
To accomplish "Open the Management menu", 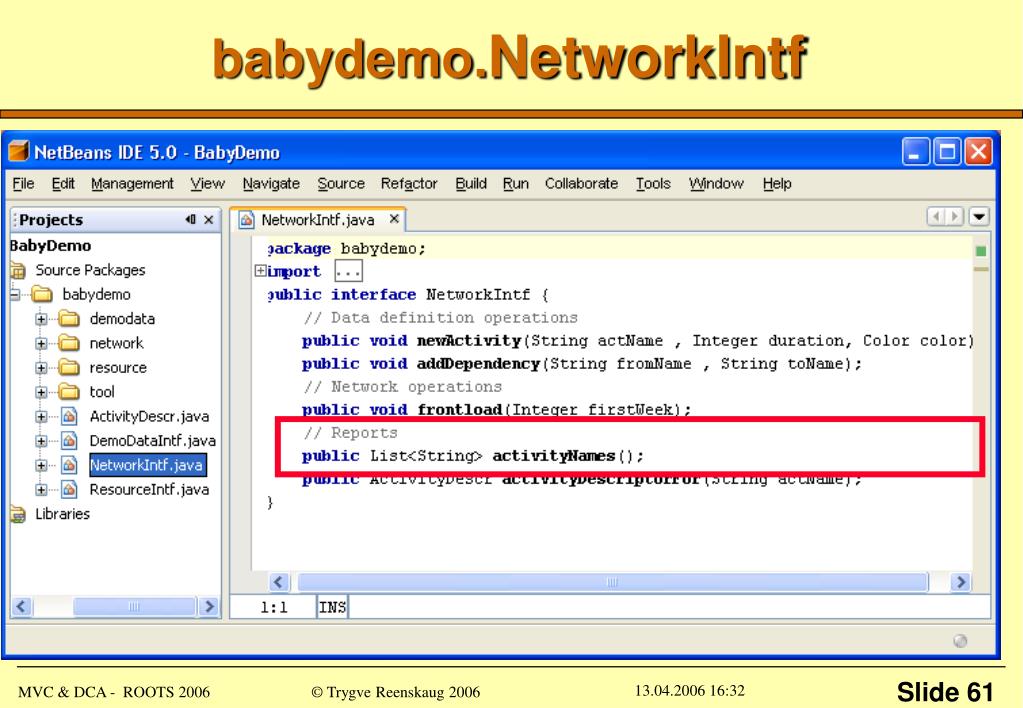I will point(132,184).
